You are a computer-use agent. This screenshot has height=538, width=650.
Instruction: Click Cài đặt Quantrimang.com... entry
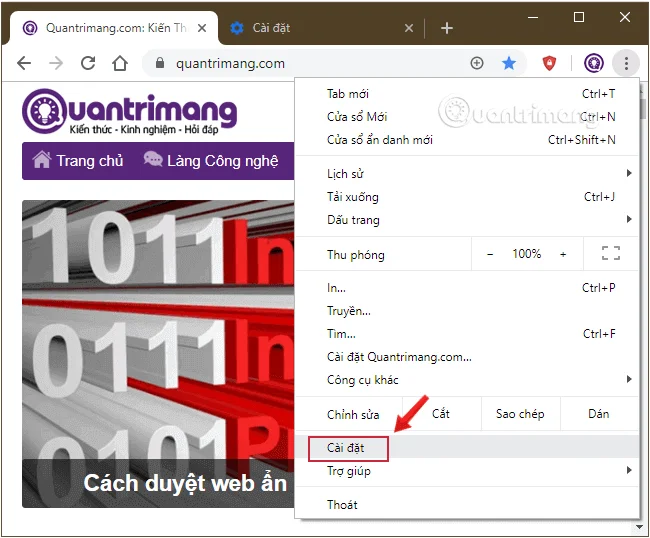[x=467, y=357]
